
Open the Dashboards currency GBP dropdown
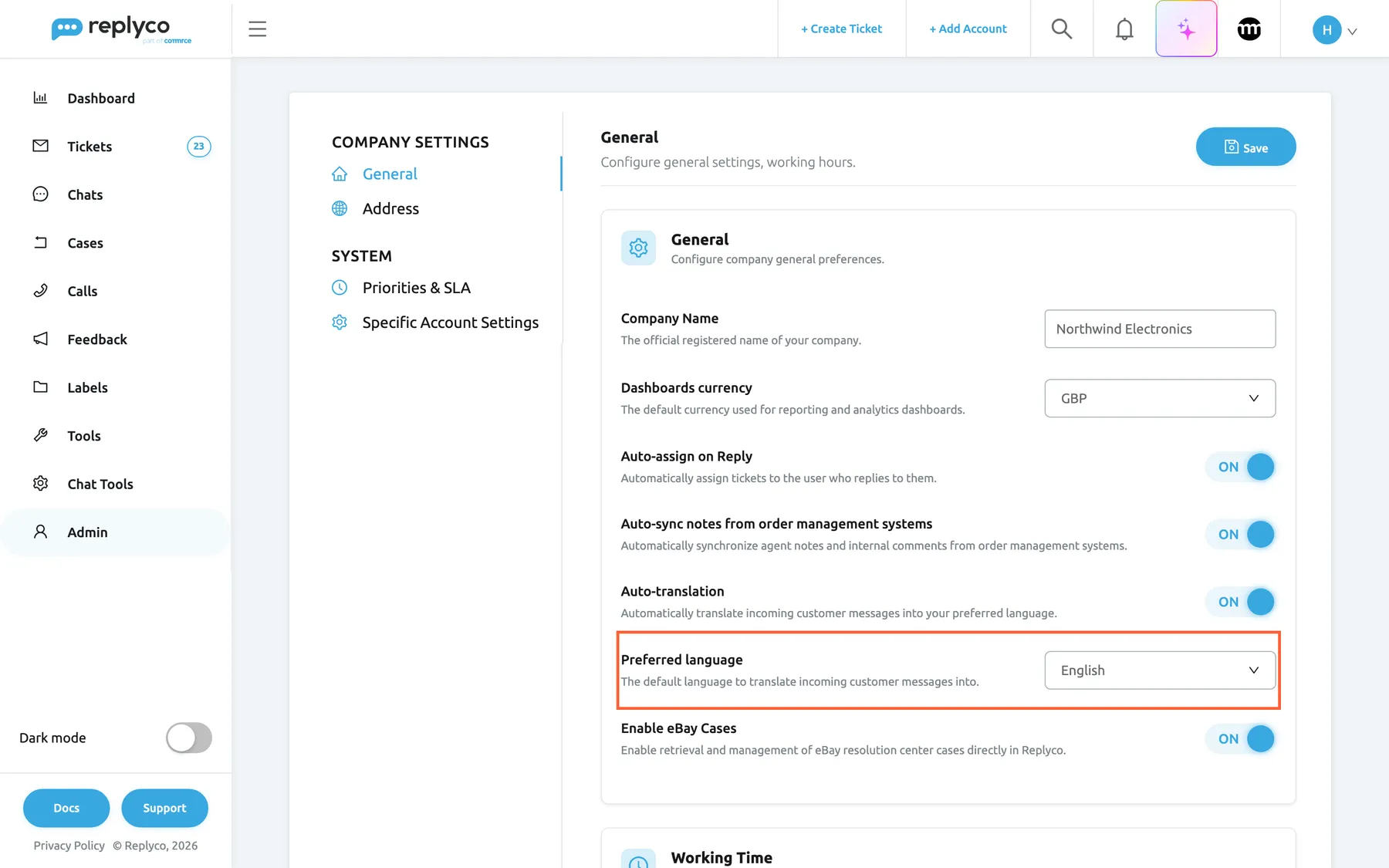[1160, 398]
